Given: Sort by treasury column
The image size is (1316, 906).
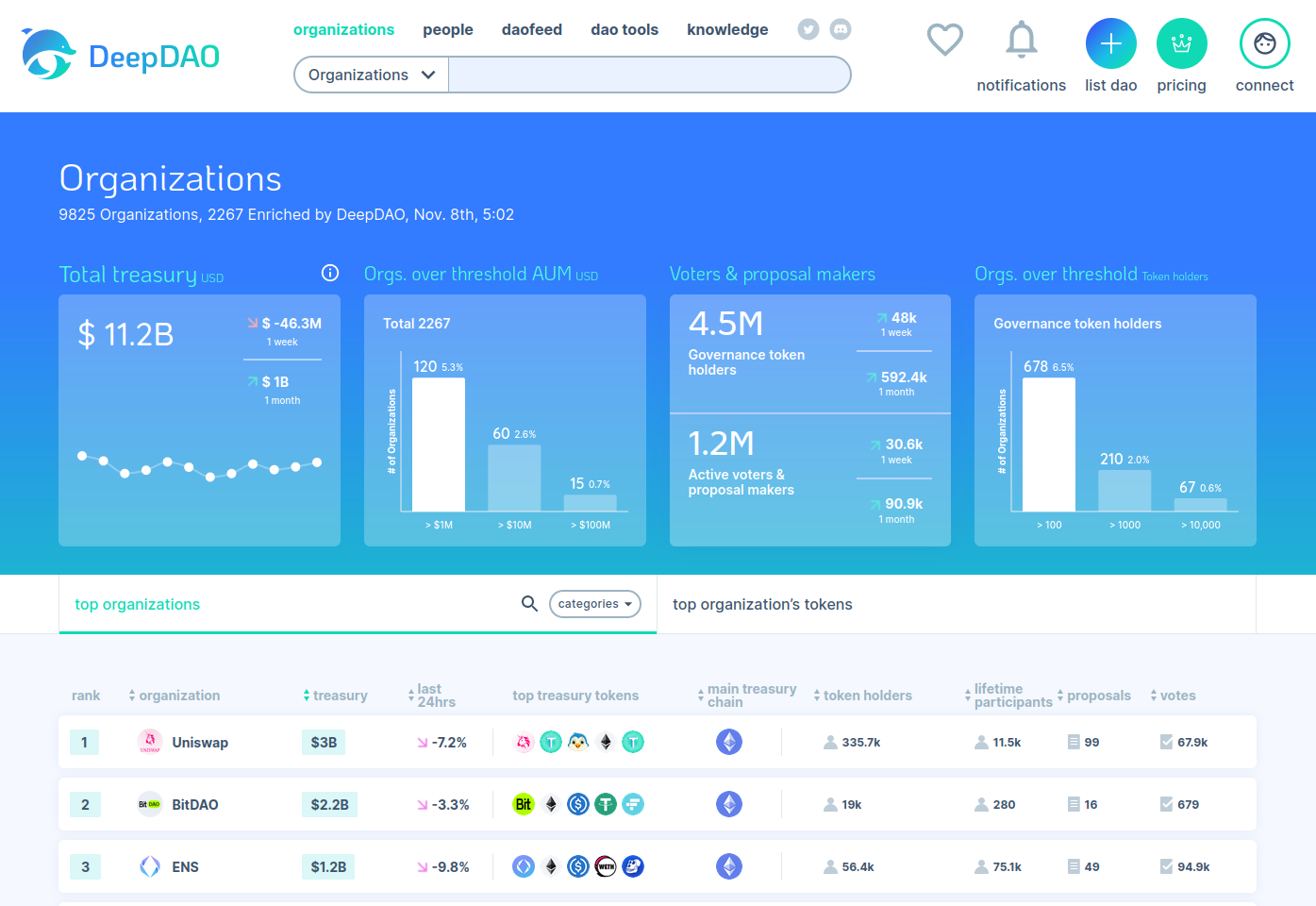Looking at the screenshot, I should tap(335, 696).
